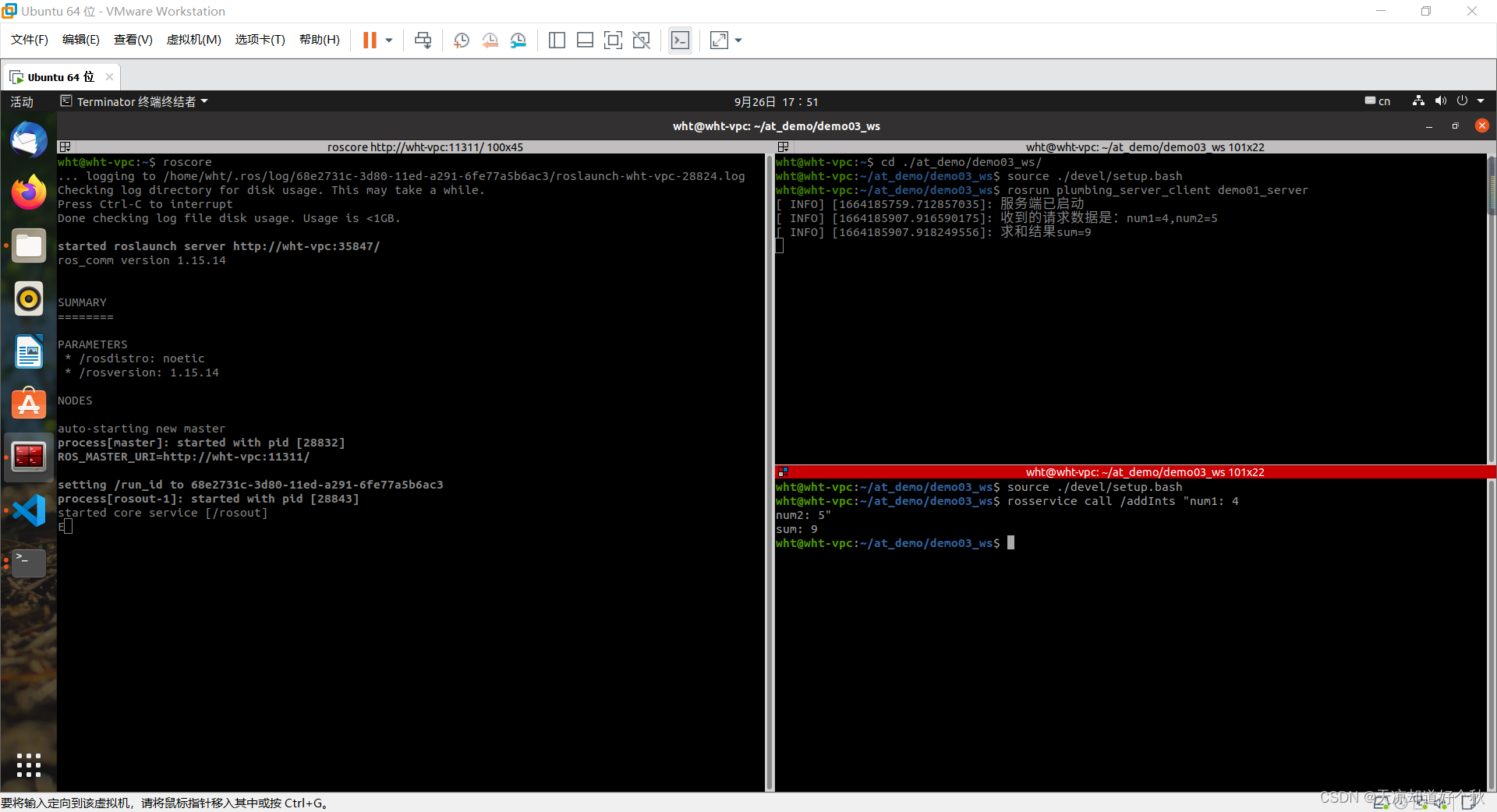This screenshot has height=812, width=1497.
Task: Click the top-right pane grouping icon
Action: 784,147
